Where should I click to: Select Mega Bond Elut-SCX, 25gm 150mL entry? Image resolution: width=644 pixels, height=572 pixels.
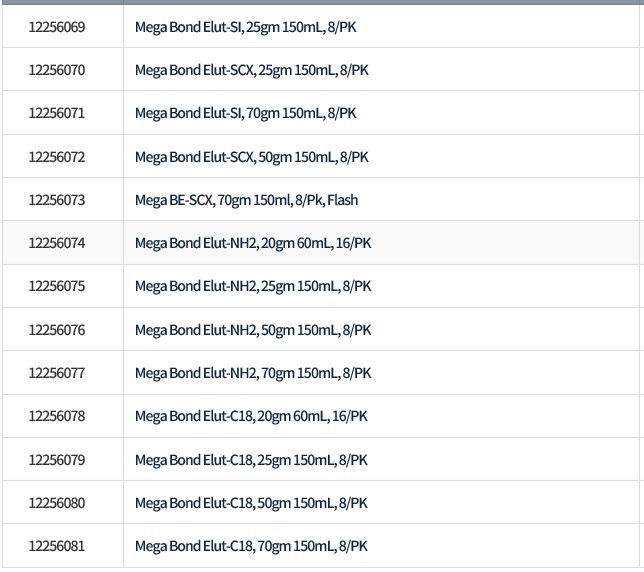252,71
